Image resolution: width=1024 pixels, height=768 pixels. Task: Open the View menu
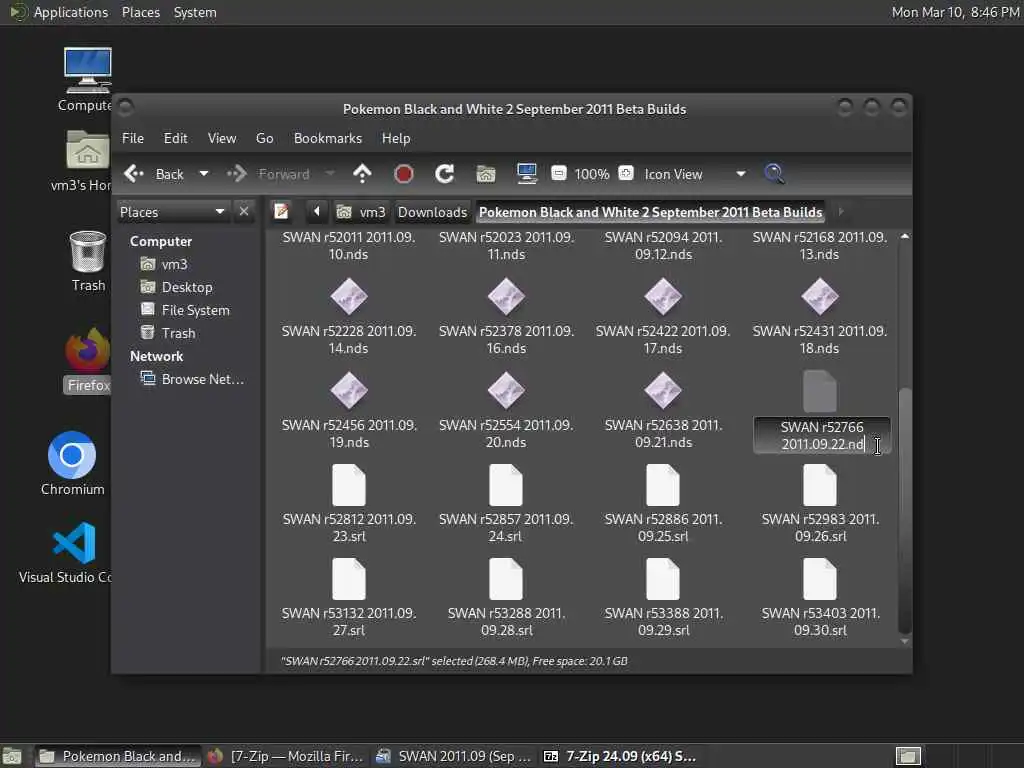tap(222, 138)
